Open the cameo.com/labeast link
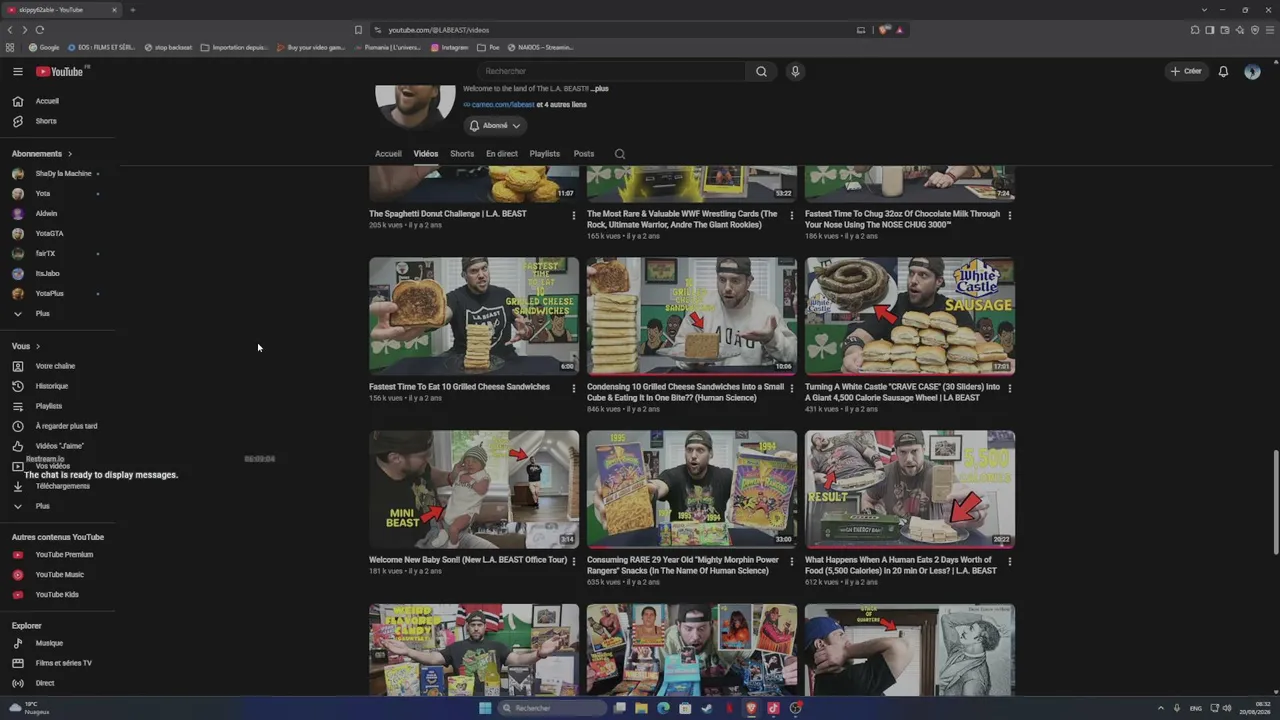The image size is (1280, 720). (503, 105)
